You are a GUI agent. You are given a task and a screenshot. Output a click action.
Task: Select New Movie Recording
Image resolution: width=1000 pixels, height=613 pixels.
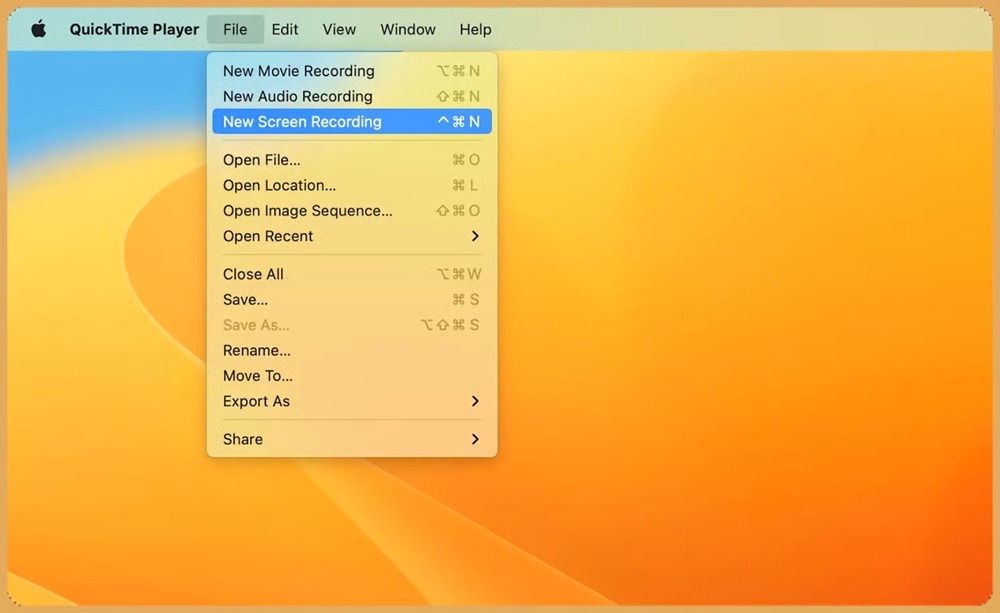coord(299,71)
